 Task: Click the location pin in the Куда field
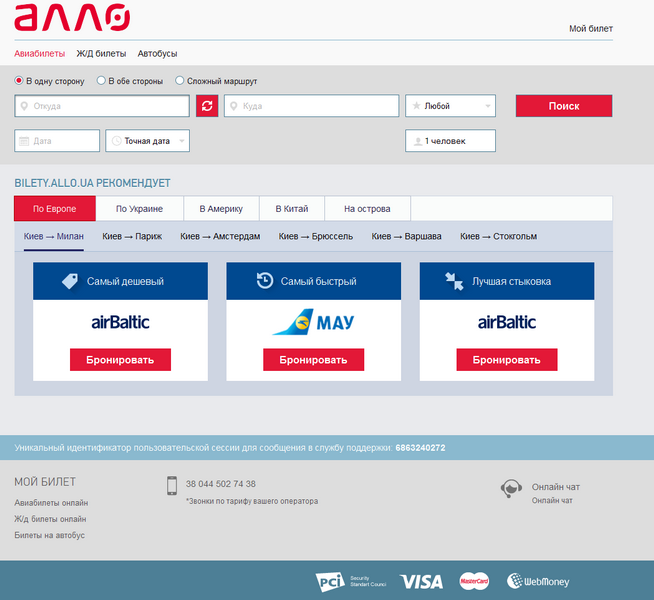(234, 106)
